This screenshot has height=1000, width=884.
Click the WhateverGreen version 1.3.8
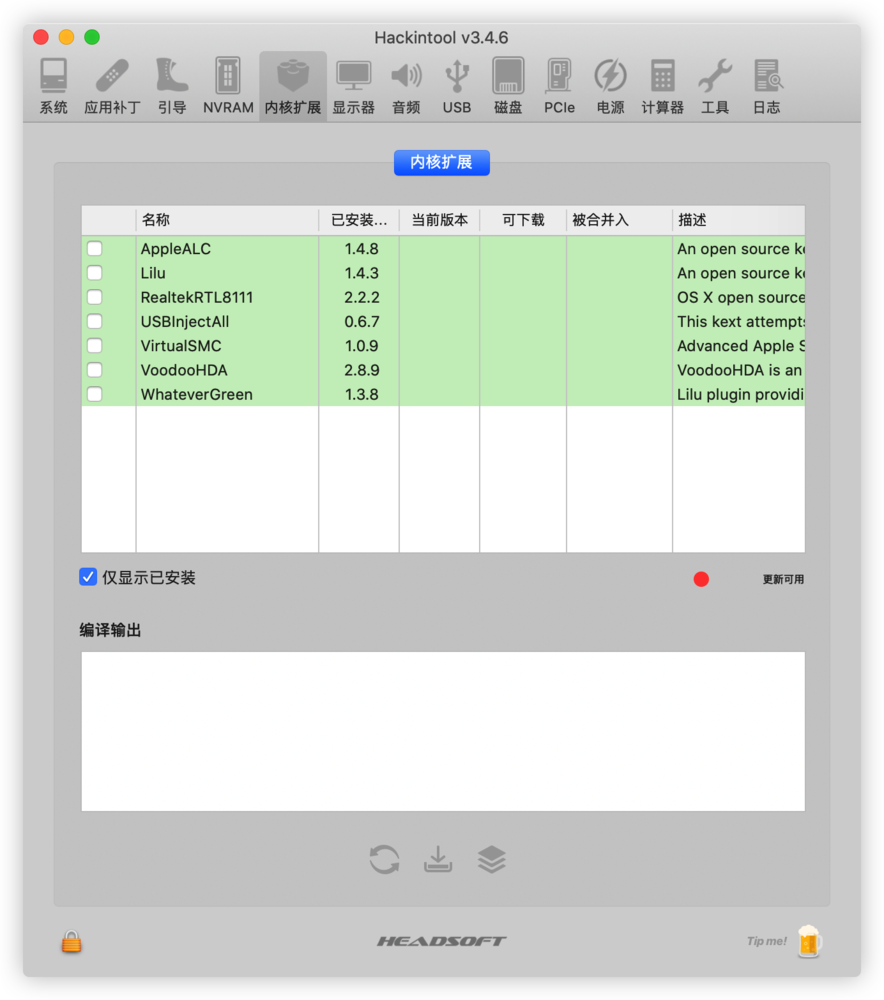pyautogui.click(x=362, y=394)
